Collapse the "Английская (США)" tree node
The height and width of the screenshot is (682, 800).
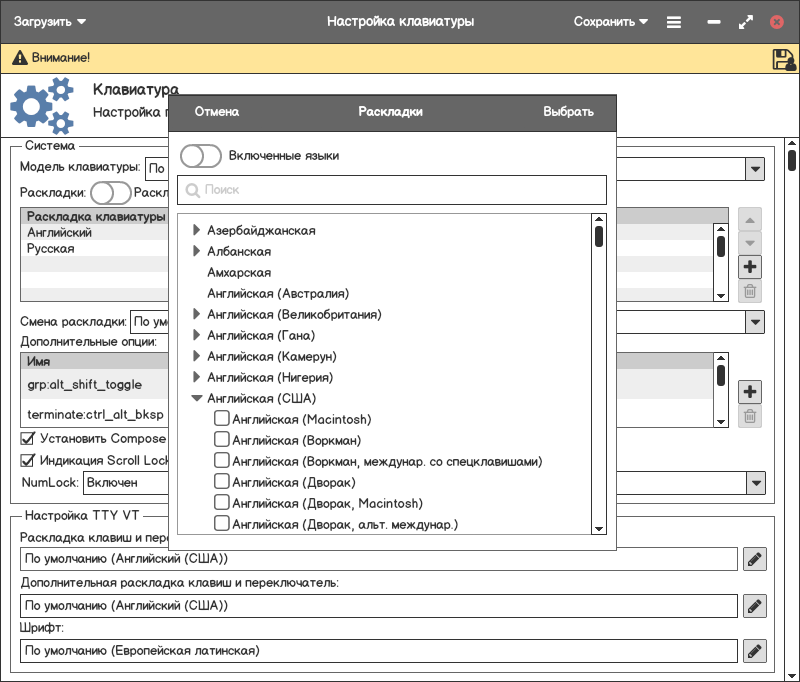(197, 398)
